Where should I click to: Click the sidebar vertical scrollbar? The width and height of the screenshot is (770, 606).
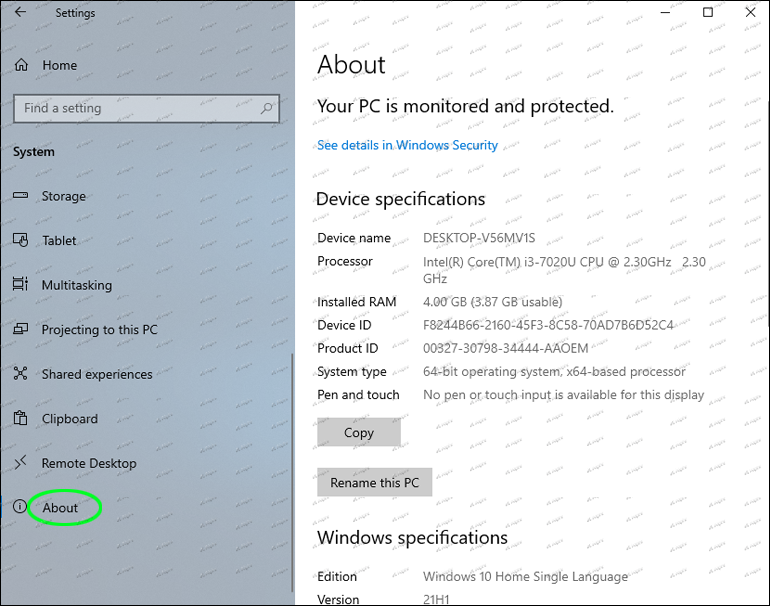point(292,470)
